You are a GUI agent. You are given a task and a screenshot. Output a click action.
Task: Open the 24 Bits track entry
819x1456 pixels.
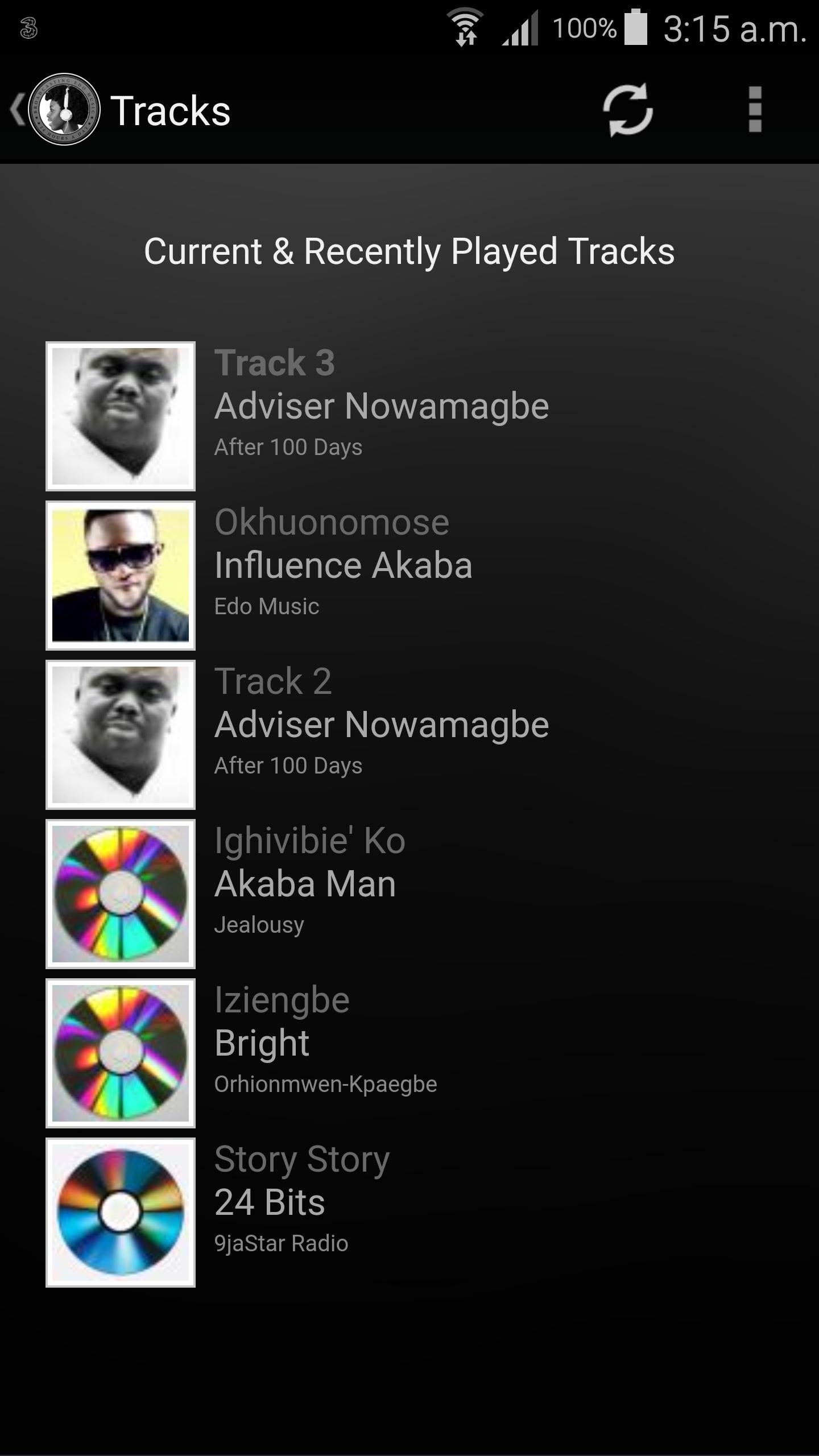pyautogui.click(x=270, y=1202)
